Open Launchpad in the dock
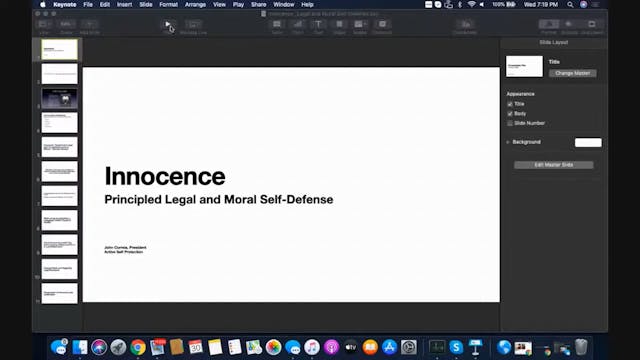The image size is (640, 360). [x=118, y=347]
